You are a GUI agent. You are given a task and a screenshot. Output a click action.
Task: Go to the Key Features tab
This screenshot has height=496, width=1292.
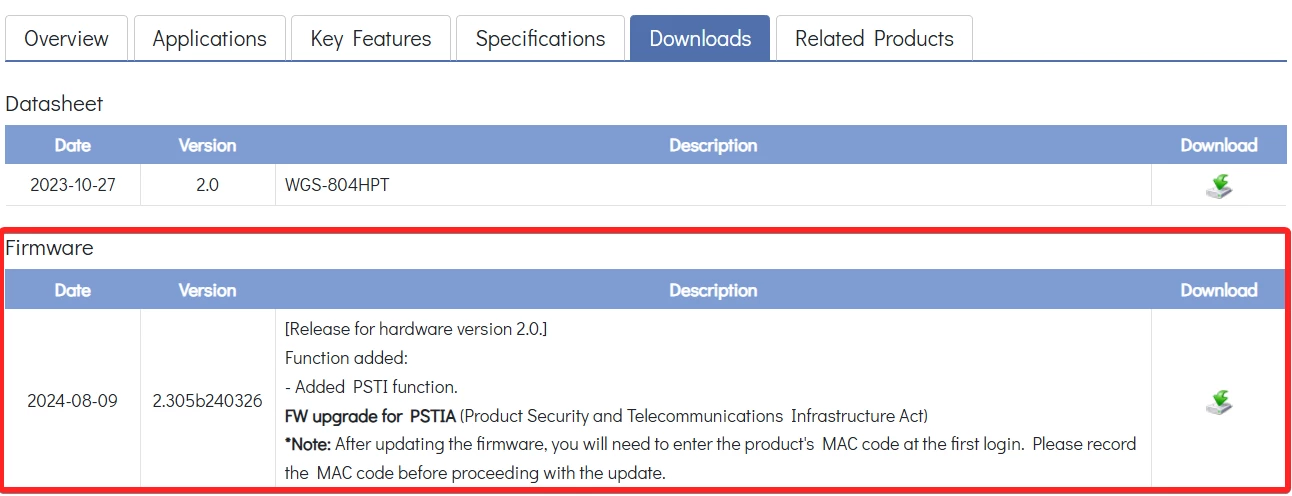tap(371, 39)
